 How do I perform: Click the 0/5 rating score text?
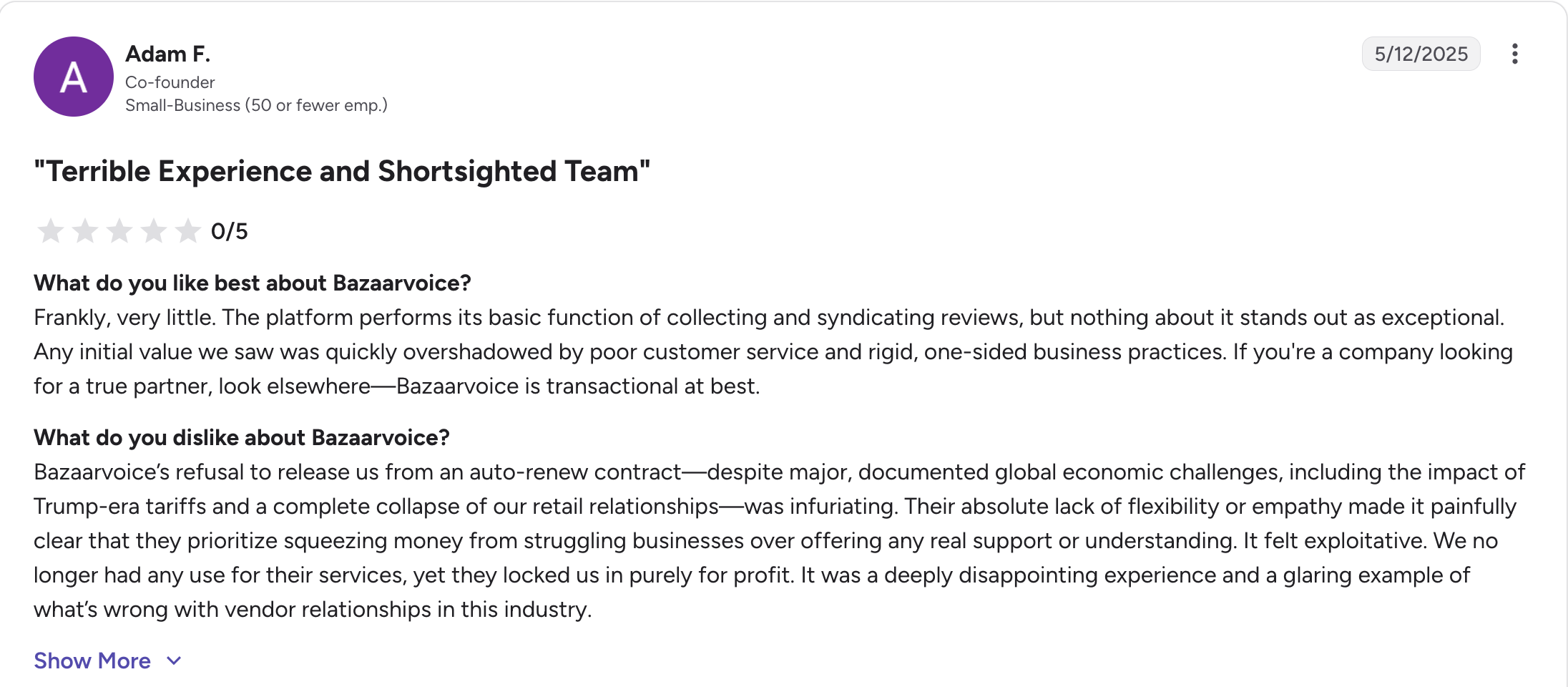pyautogui.click(x=229, y=231)
